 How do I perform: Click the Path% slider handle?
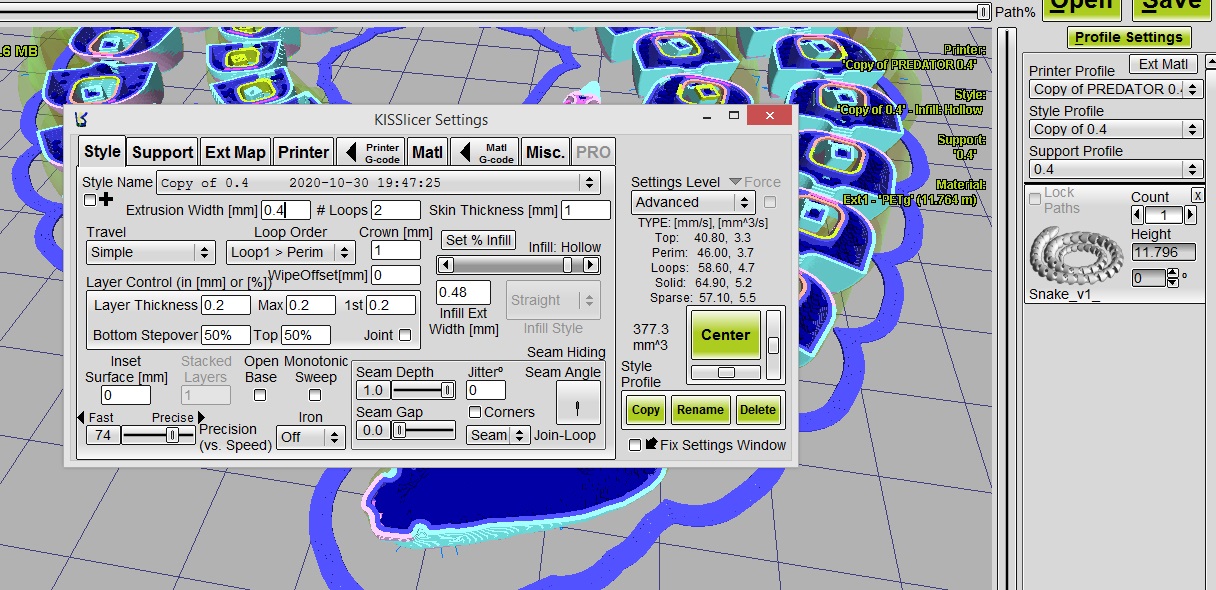click(x=983, y=12)
